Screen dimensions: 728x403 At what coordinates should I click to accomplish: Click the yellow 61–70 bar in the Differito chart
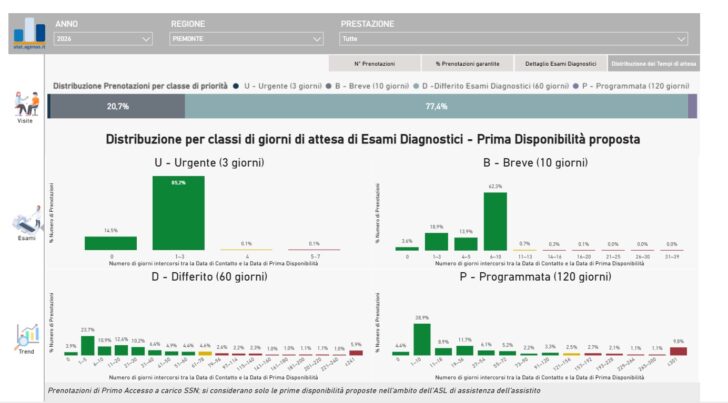click(205, 353)
